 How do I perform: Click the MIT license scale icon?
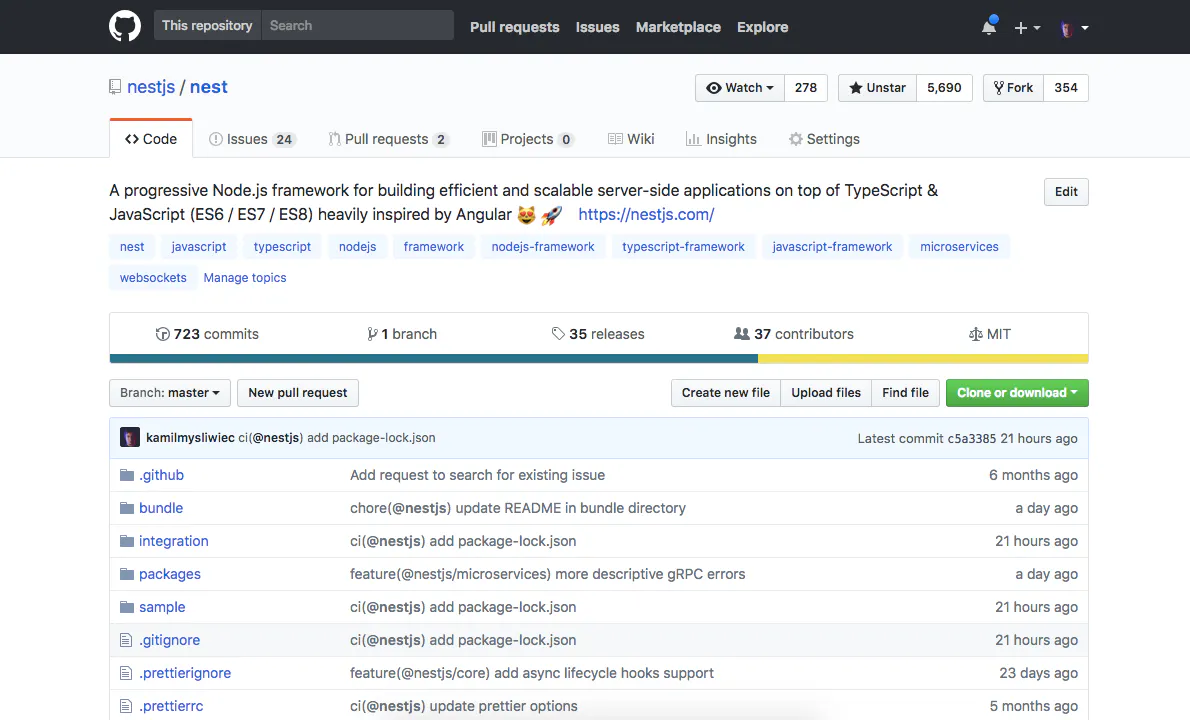[x=976, y=334]
